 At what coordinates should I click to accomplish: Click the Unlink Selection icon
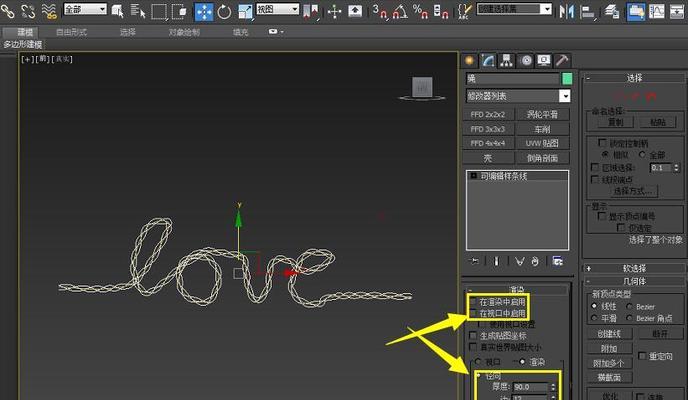28,11
